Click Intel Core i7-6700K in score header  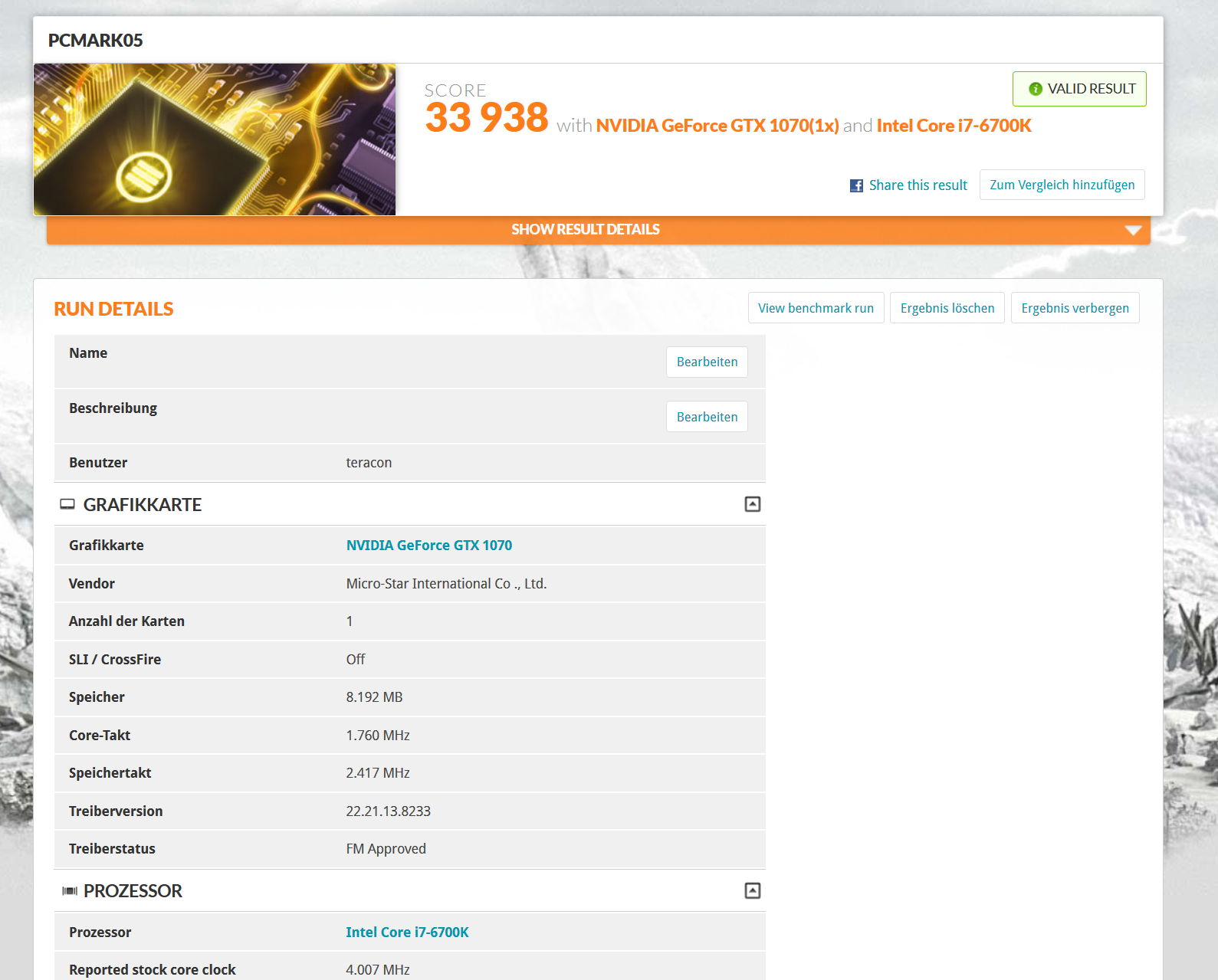coord(954,126)
